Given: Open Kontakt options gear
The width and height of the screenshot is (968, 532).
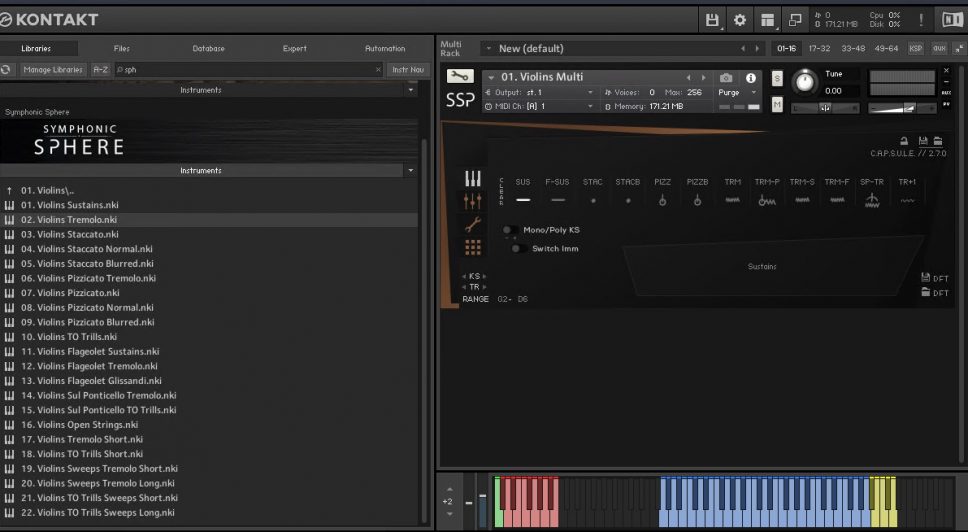Looking at the screenshot, I should coord(740,20).
